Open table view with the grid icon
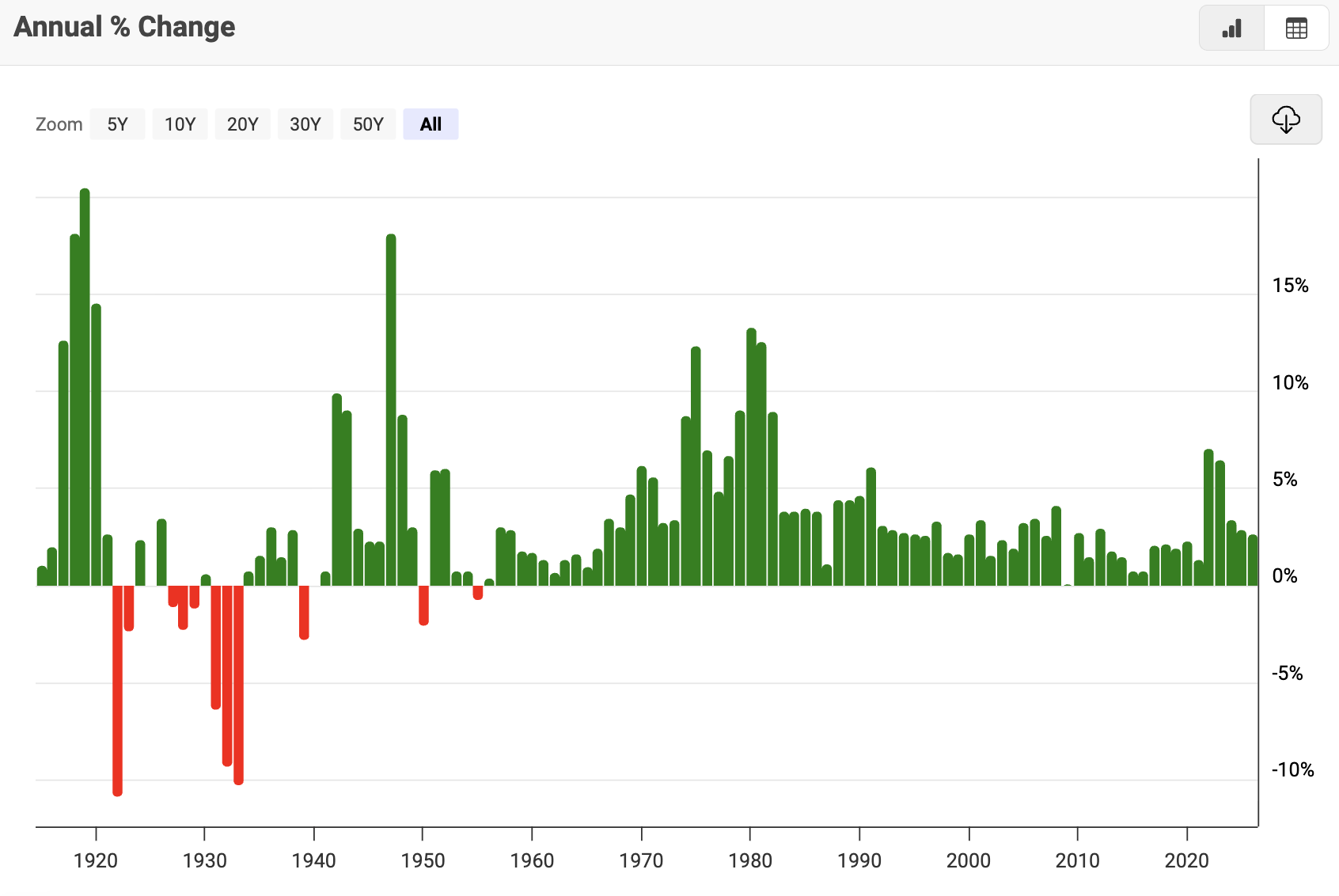1339x896 pixels. click(x=1296, y=27)
